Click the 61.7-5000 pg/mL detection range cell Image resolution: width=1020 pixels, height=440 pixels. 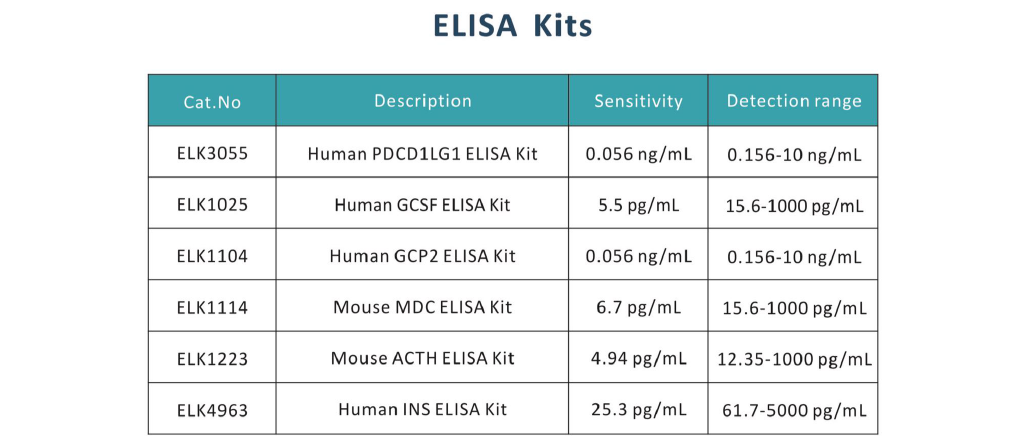tap(794, 411)
